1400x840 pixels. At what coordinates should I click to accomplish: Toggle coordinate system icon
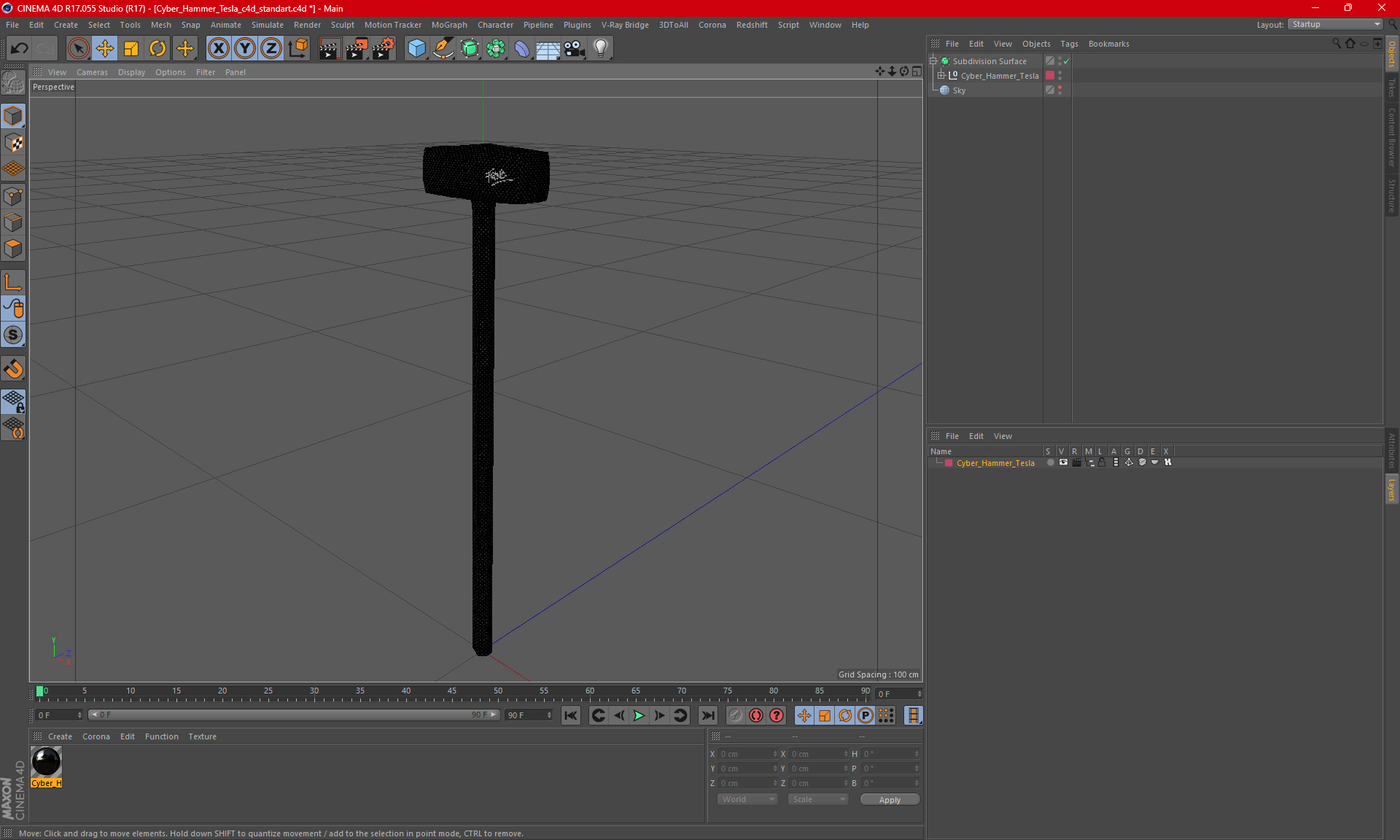(x=297, y=48)
